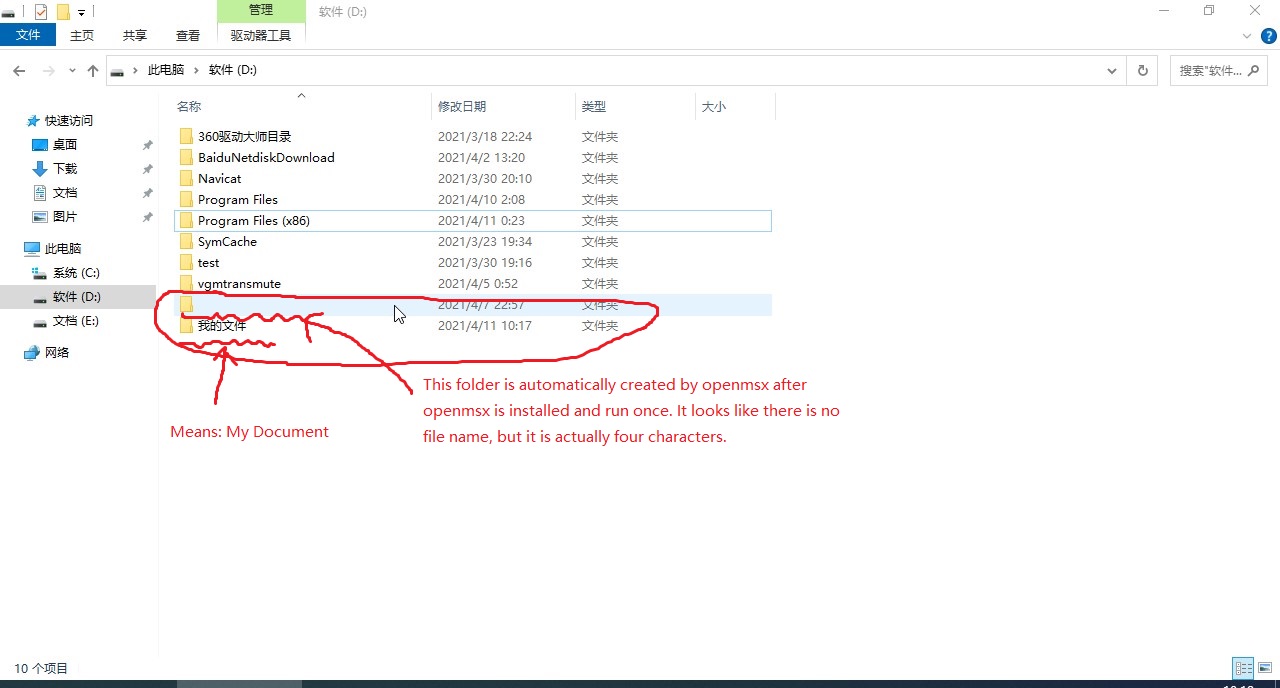Click the Properties quick access toolbar icon
The height and width of the screenshot is (688, 1280).
click(41, 12)
